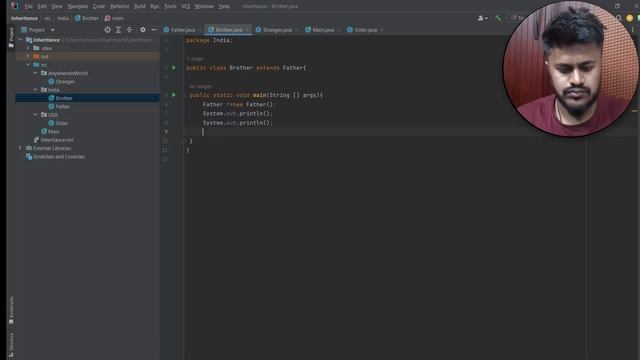Image resolution: width=640 pixels, height=360 pixels.
Task: Expand External Libraries node
Action: pos(20,148)
